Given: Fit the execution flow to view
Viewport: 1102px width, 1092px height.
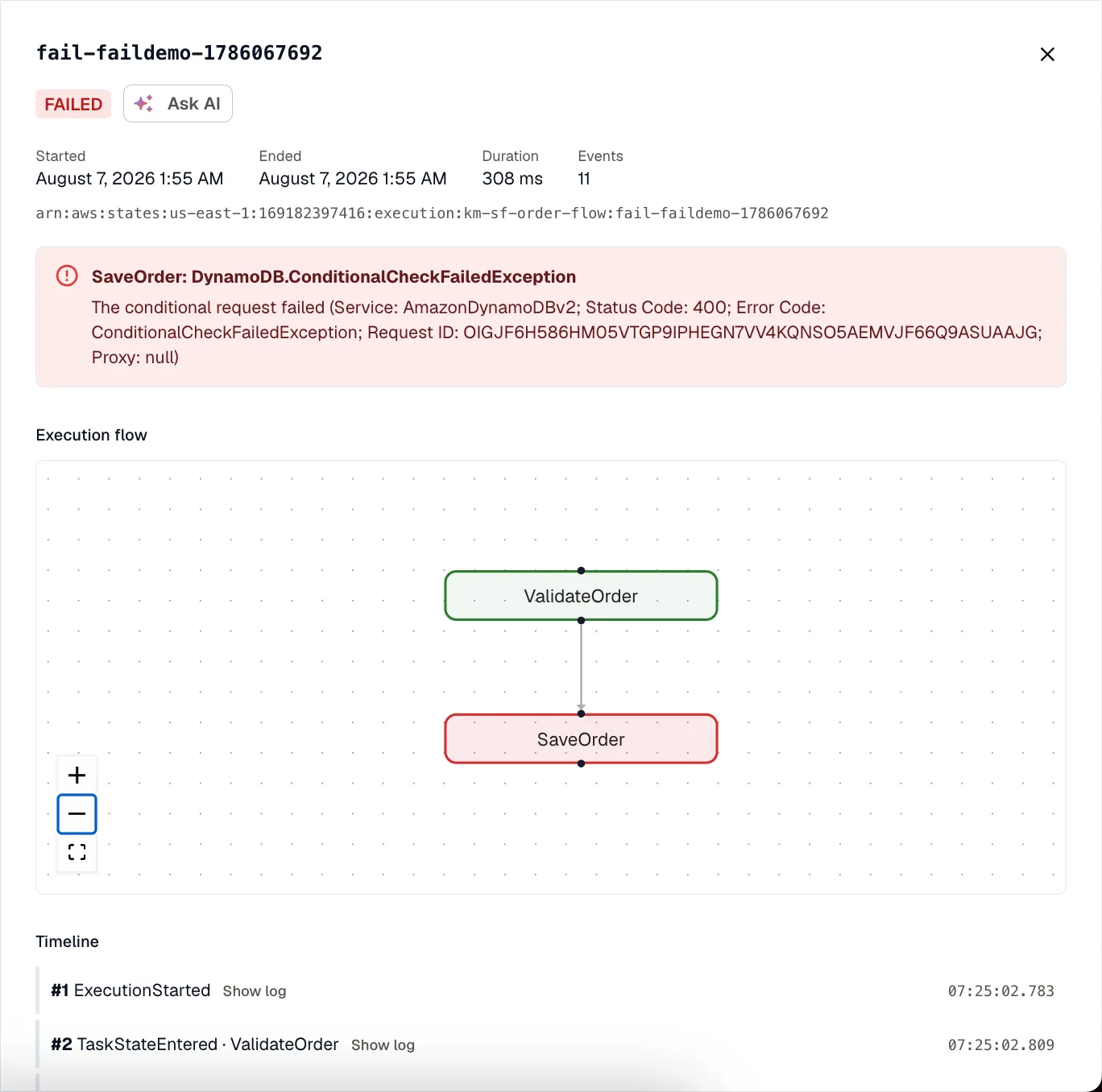Looking at the screenshot, I should 77,852.
